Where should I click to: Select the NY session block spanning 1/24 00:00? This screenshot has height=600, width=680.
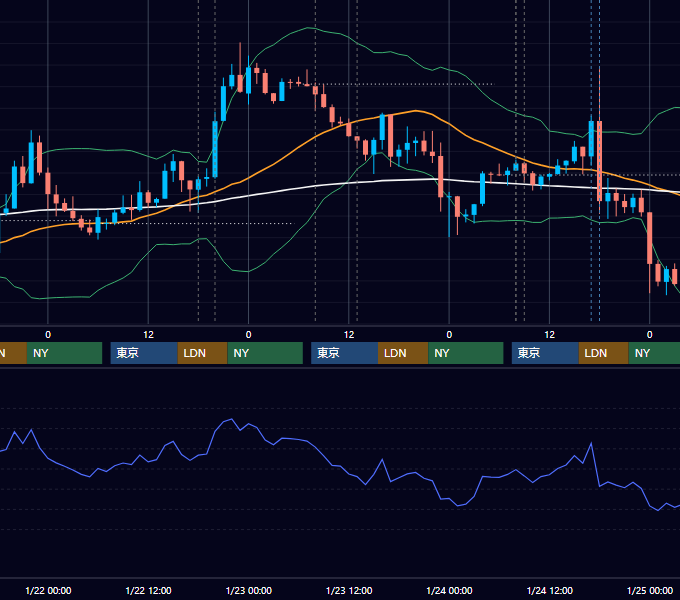coord(466,353)
